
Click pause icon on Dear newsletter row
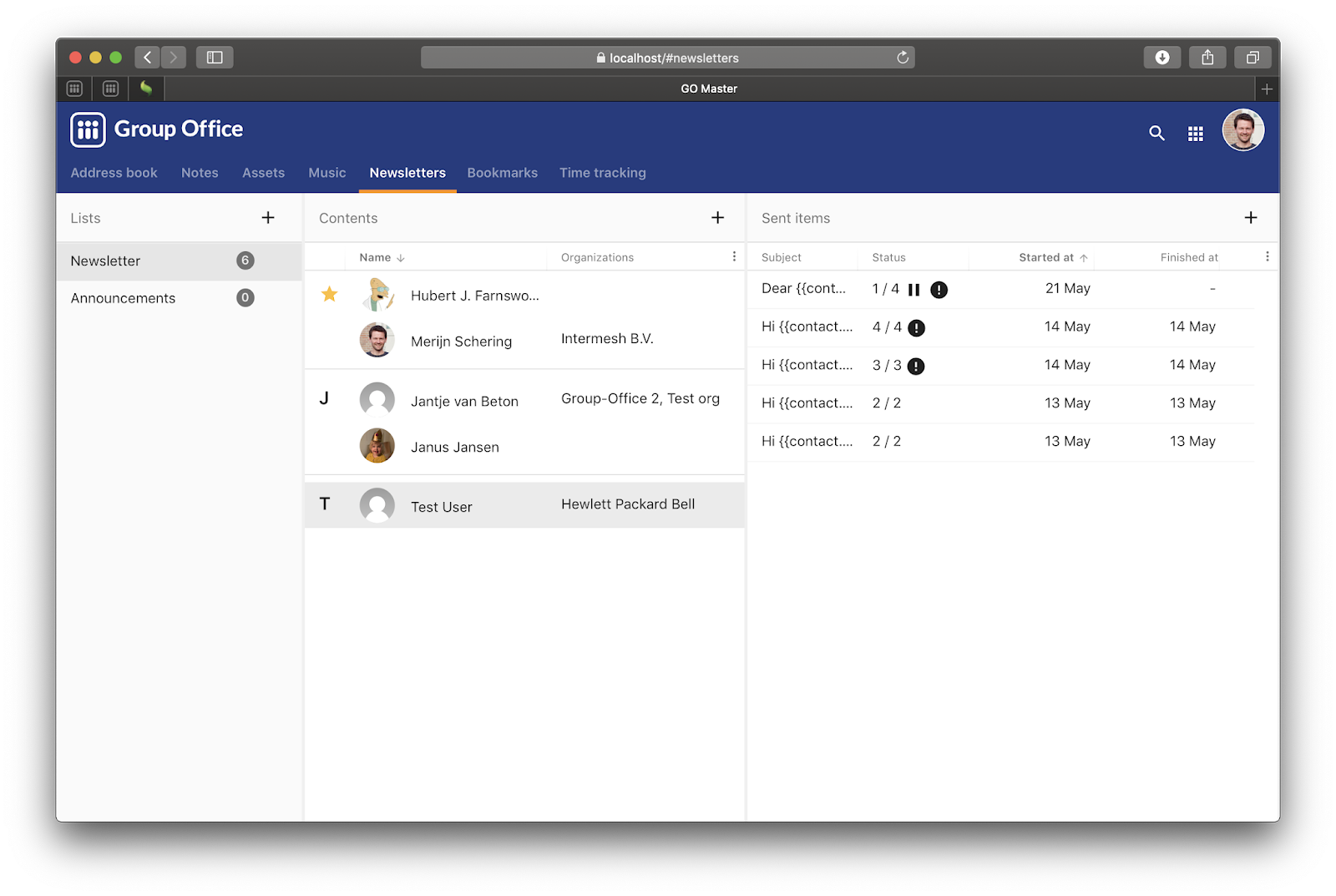click(x=913, y=290)
